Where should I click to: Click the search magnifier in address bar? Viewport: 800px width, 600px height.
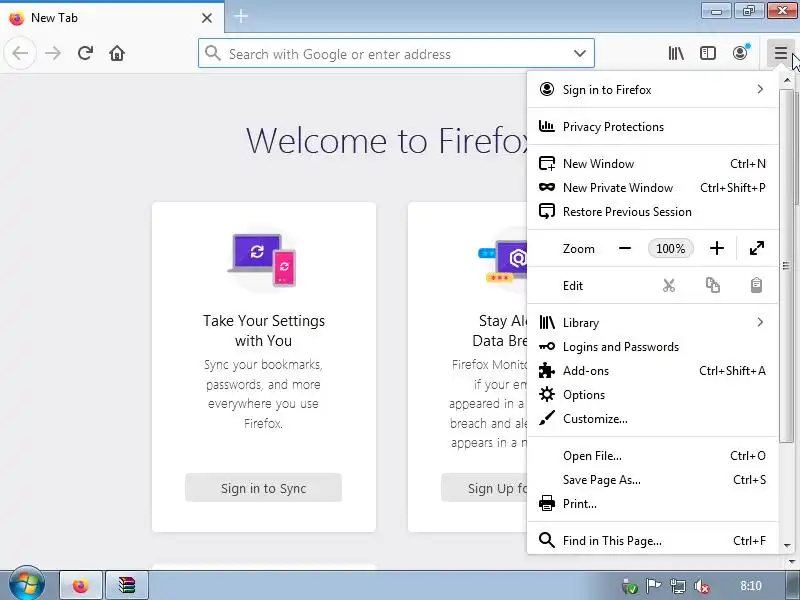point(213,53)
